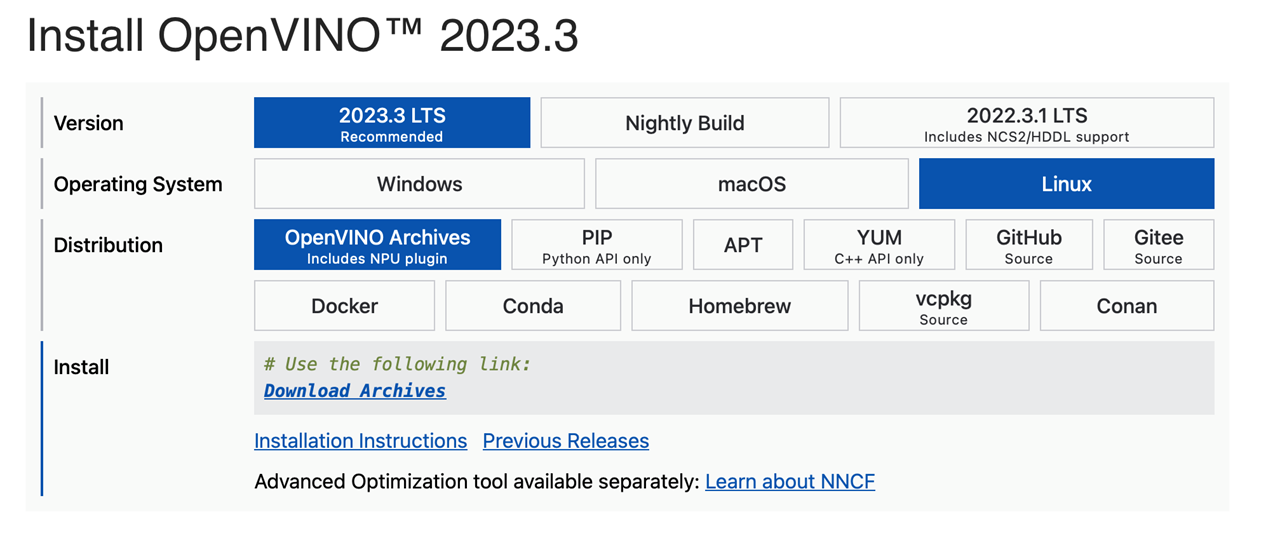Image resolution: width=1273 pixels, height=545 pixels.
Task: Select Linux operating system button
Action: [1066, 184]
